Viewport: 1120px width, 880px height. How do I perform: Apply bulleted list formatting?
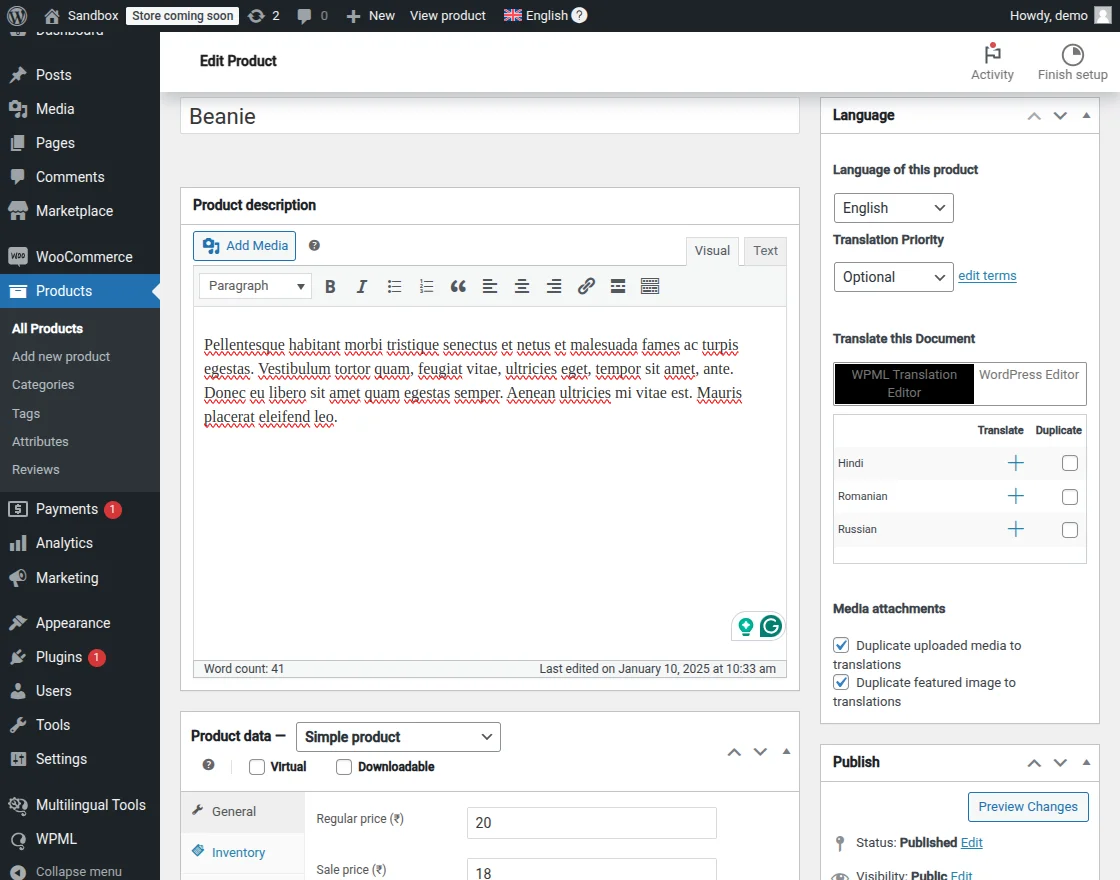tap(394, 287)
